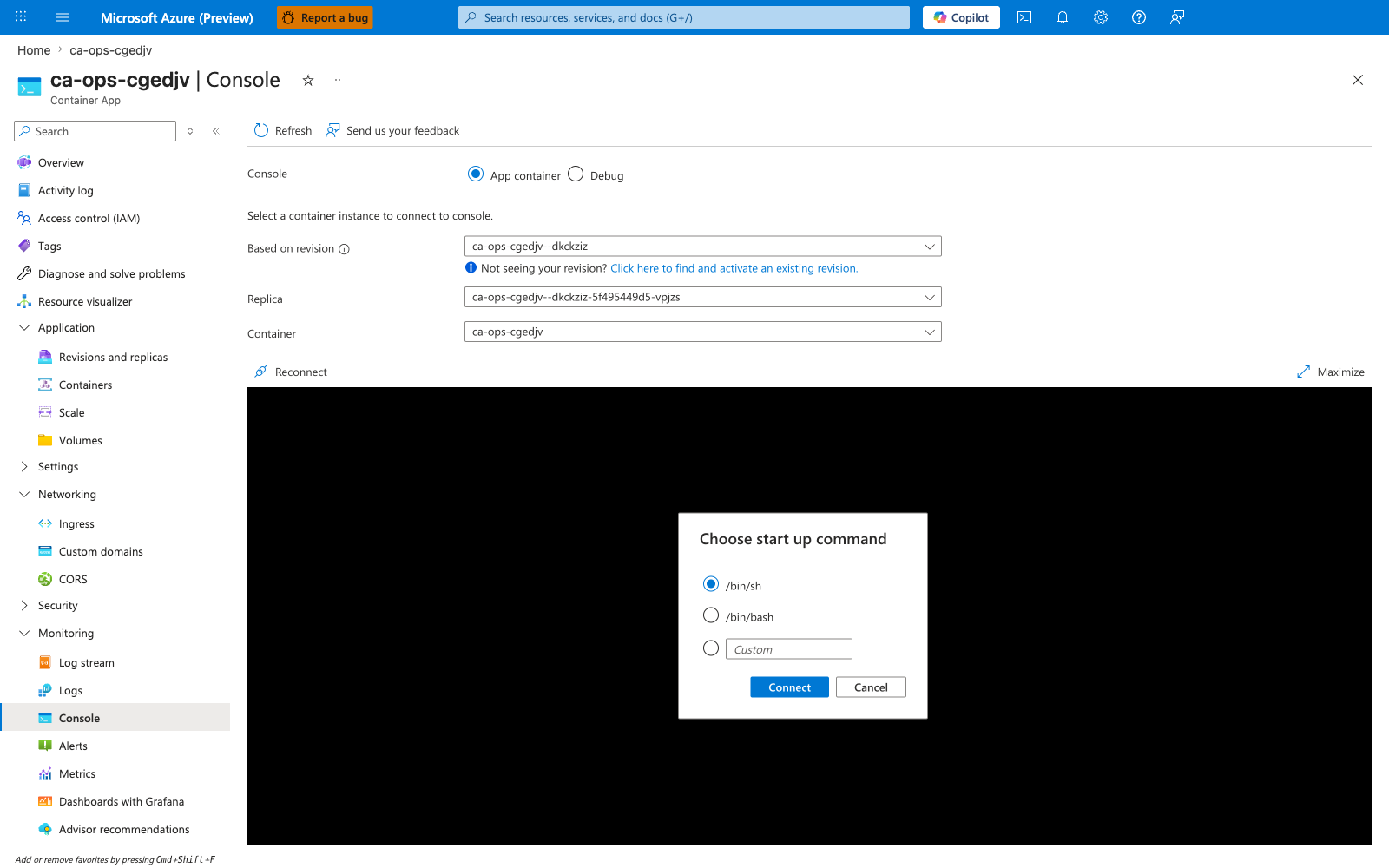Collapse the sidebar with double chevron
Screen dimensions: 1389x868
point(216,131)
